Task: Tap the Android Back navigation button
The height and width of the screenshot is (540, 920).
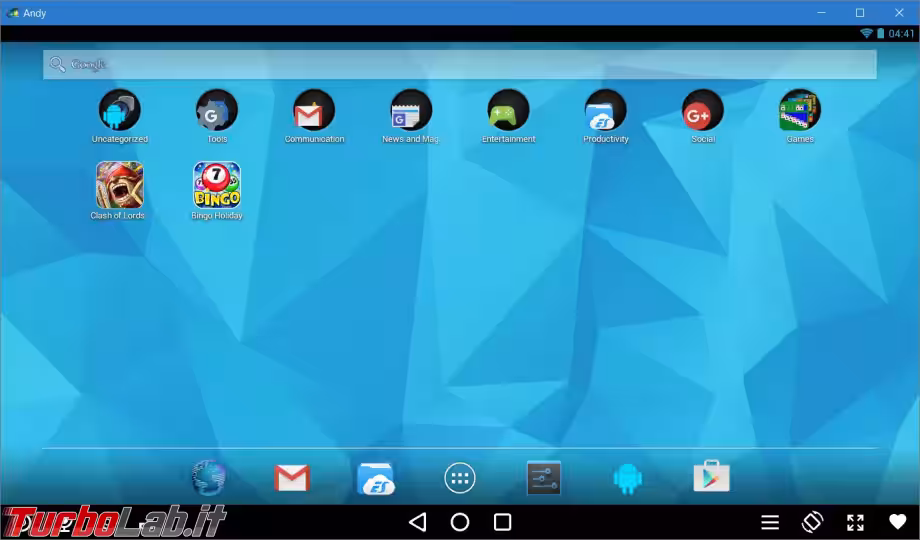Action: (418, 522)
